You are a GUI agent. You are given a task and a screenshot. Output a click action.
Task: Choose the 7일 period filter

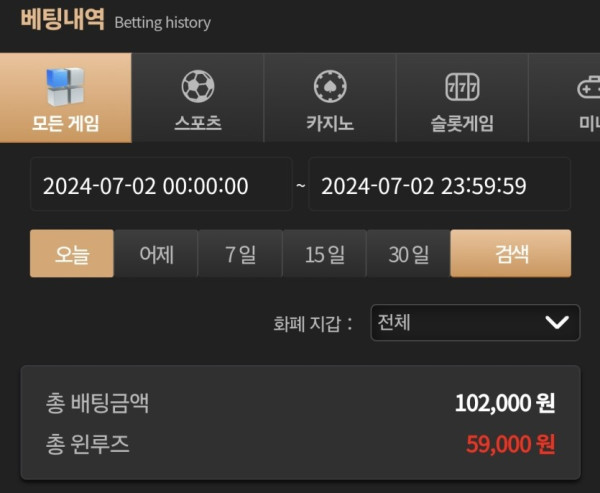click(240, 253)
